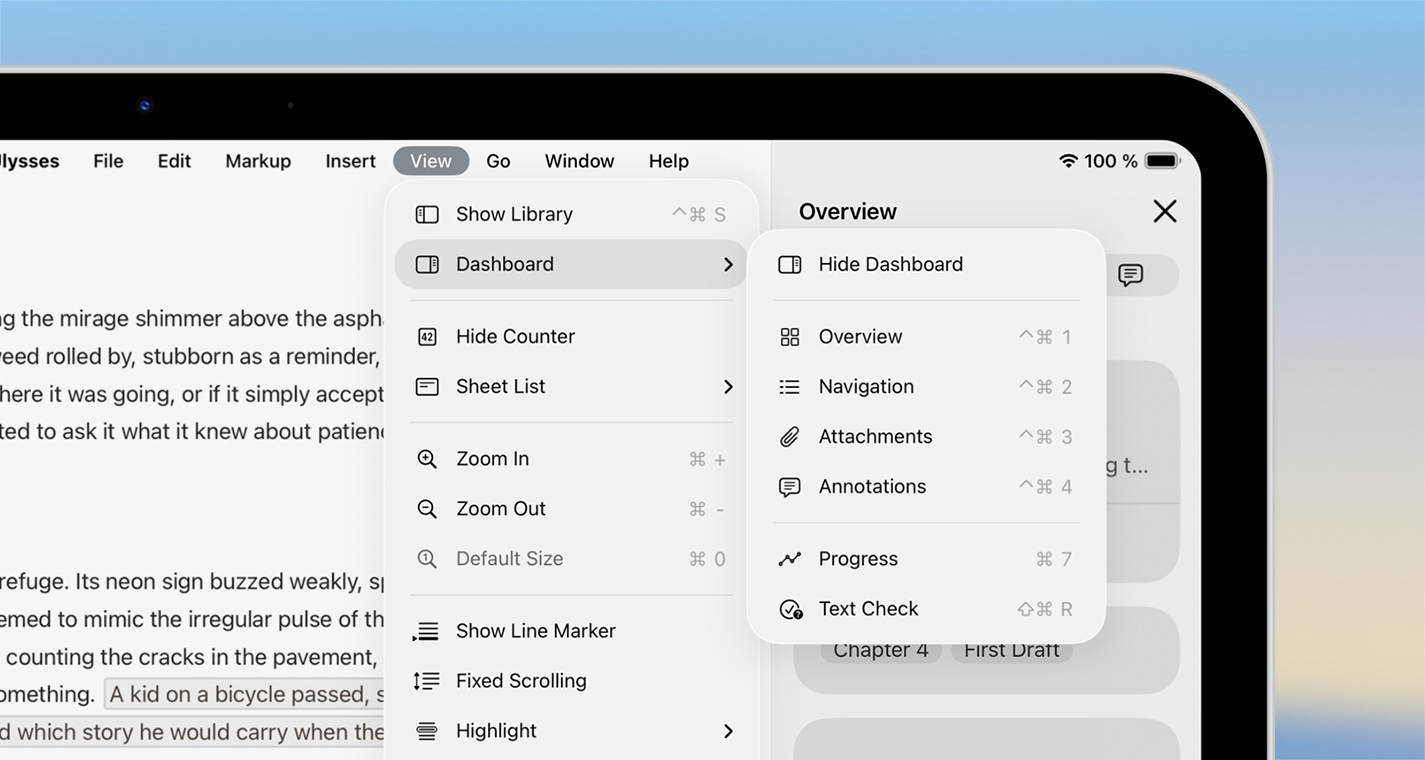Viewport: 1425px width, 760px height.
Task: Click the Zoom In magnifier icon
Action: click(x=427, y=459)
